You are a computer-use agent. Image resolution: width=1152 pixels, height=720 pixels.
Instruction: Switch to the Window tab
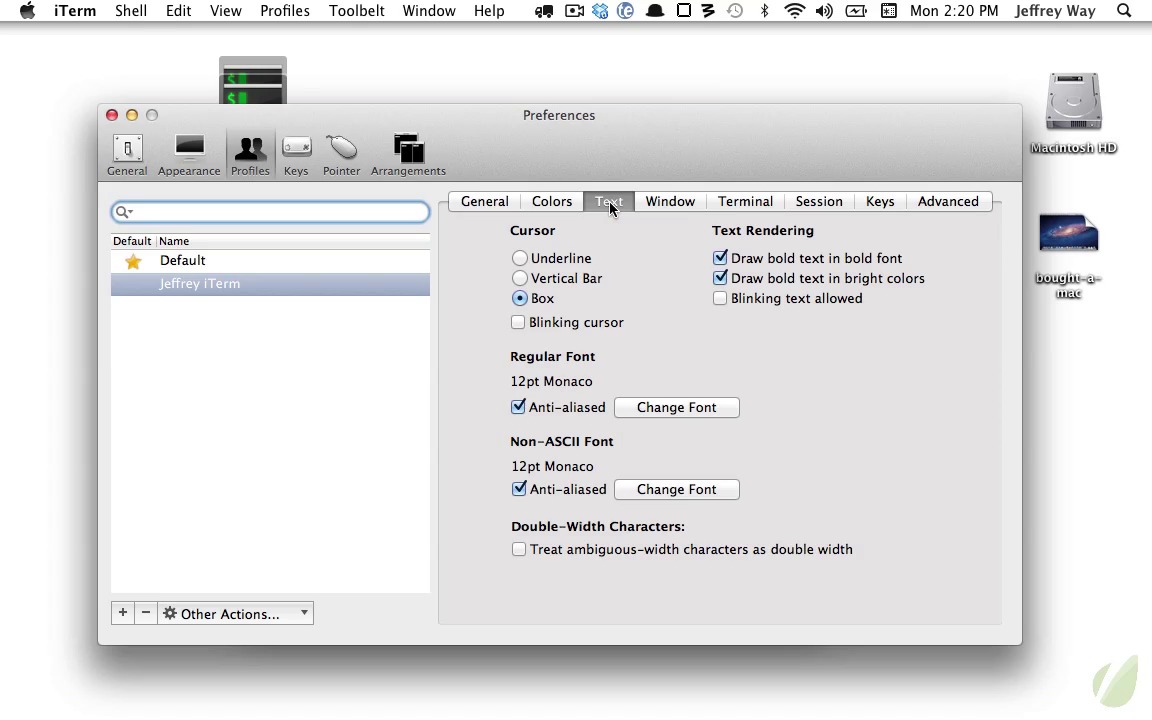[x=670, y=201]
